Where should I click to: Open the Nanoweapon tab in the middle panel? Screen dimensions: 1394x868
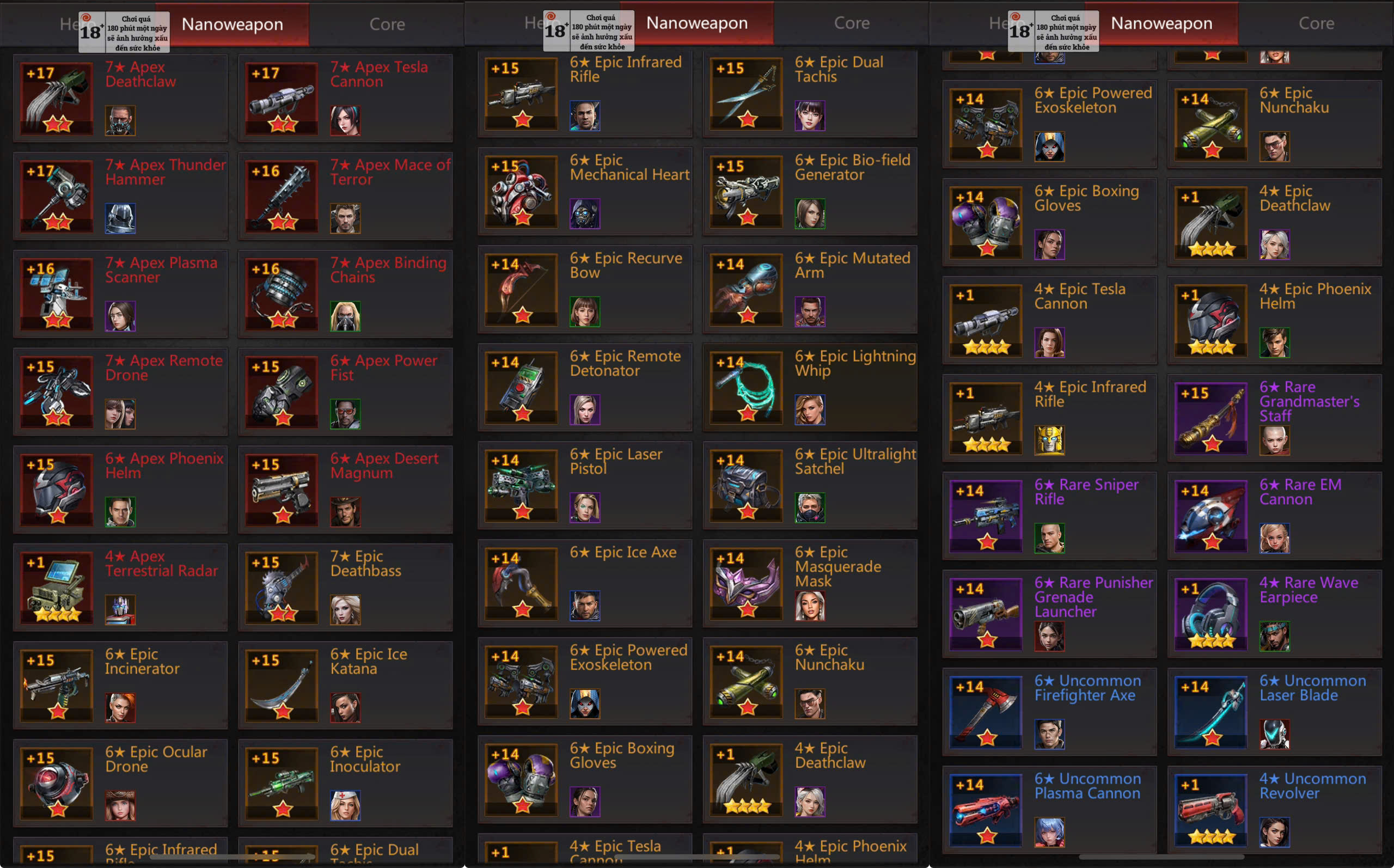(696, 23)
